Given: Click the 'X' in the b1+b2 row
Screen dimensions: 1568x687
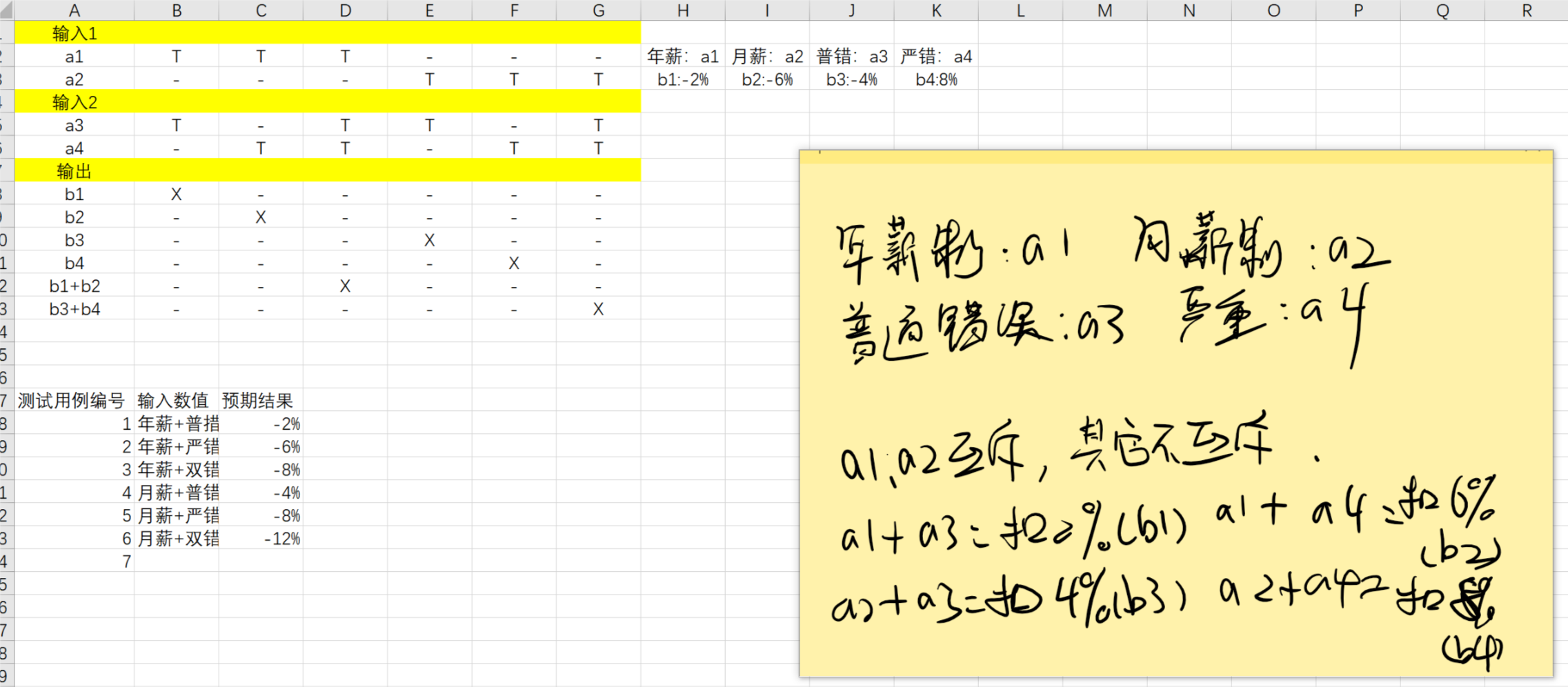Looking at the screenshot, I should click(x=345, y=286).
